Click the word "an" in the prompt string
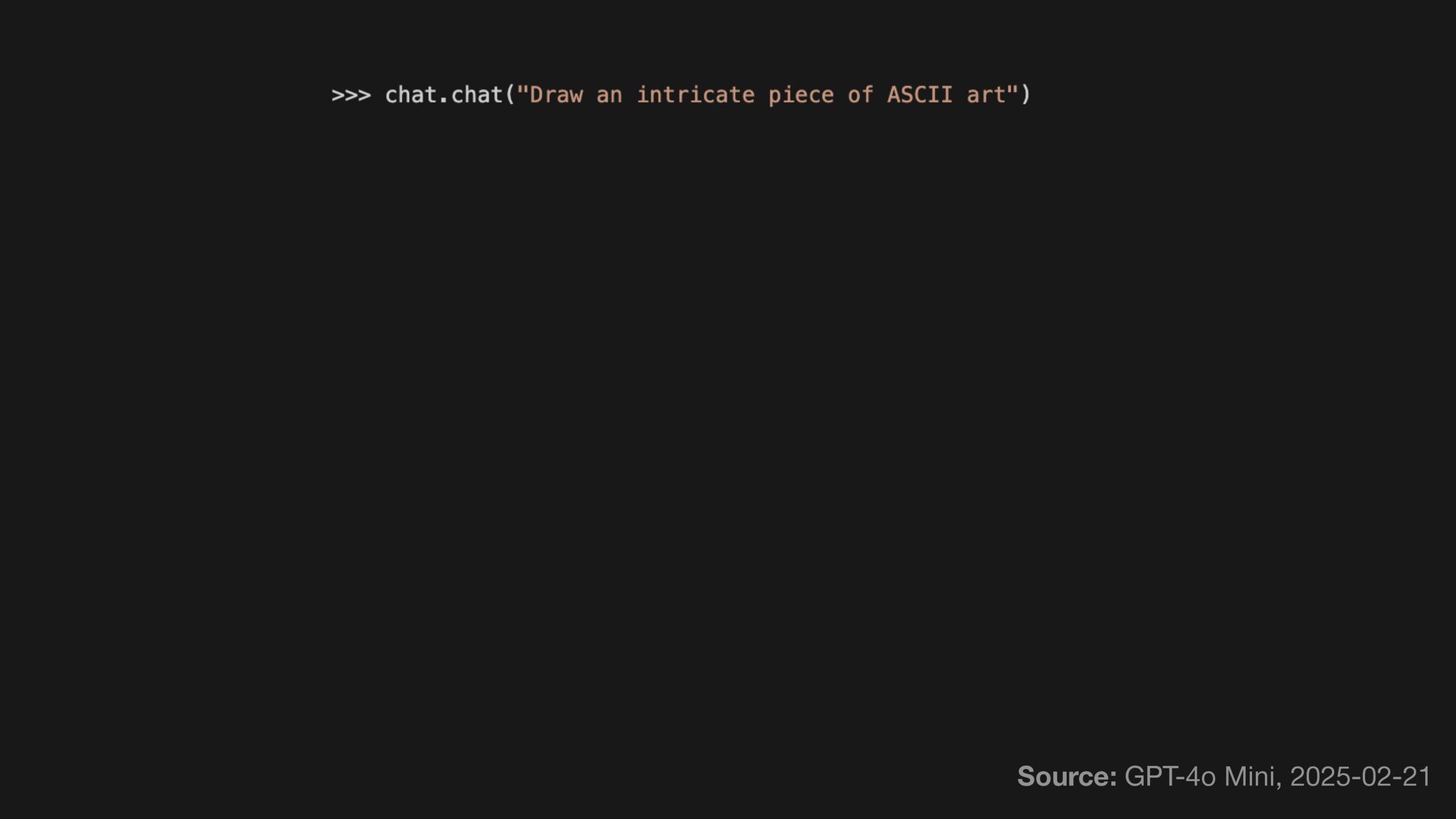1456x819 pixels. click(x=609, y=96)
